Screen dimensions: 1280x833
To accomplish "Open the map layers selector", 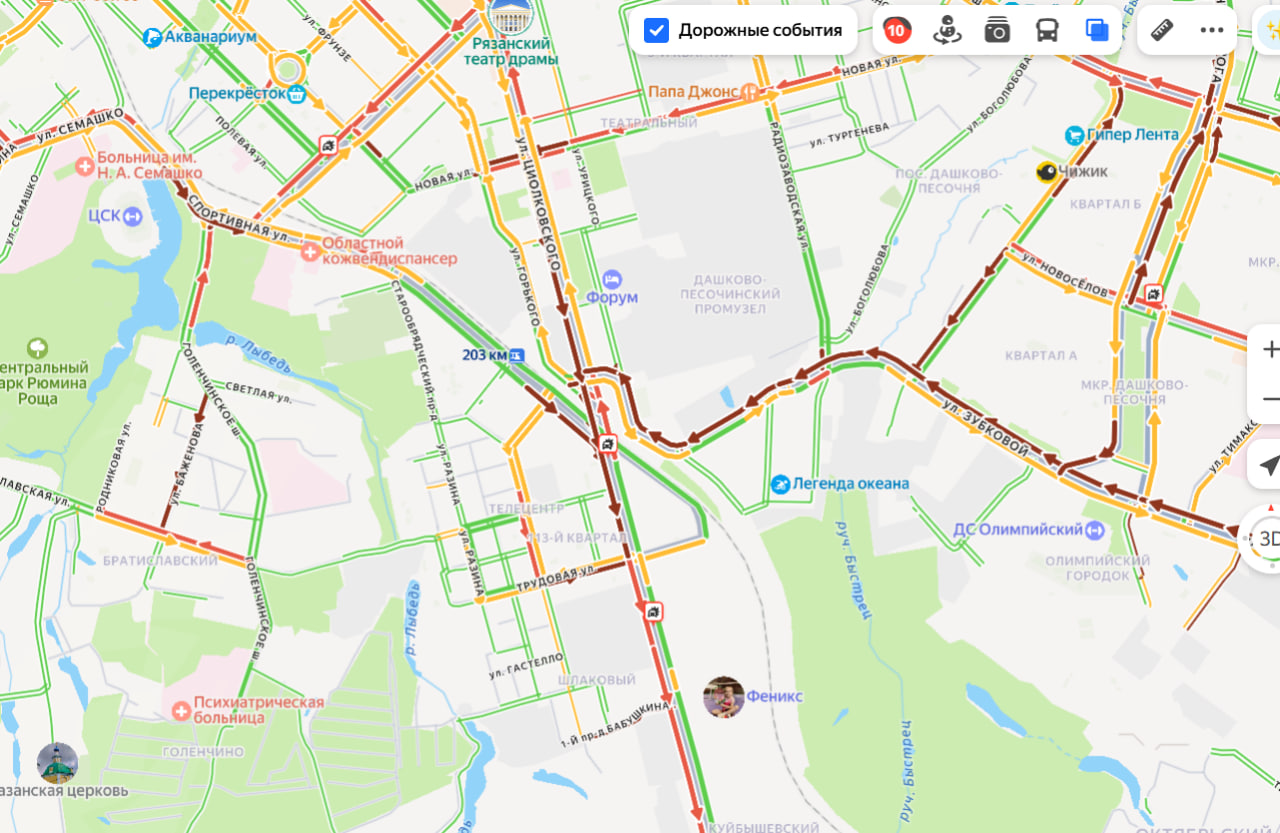I will 1097,30.
